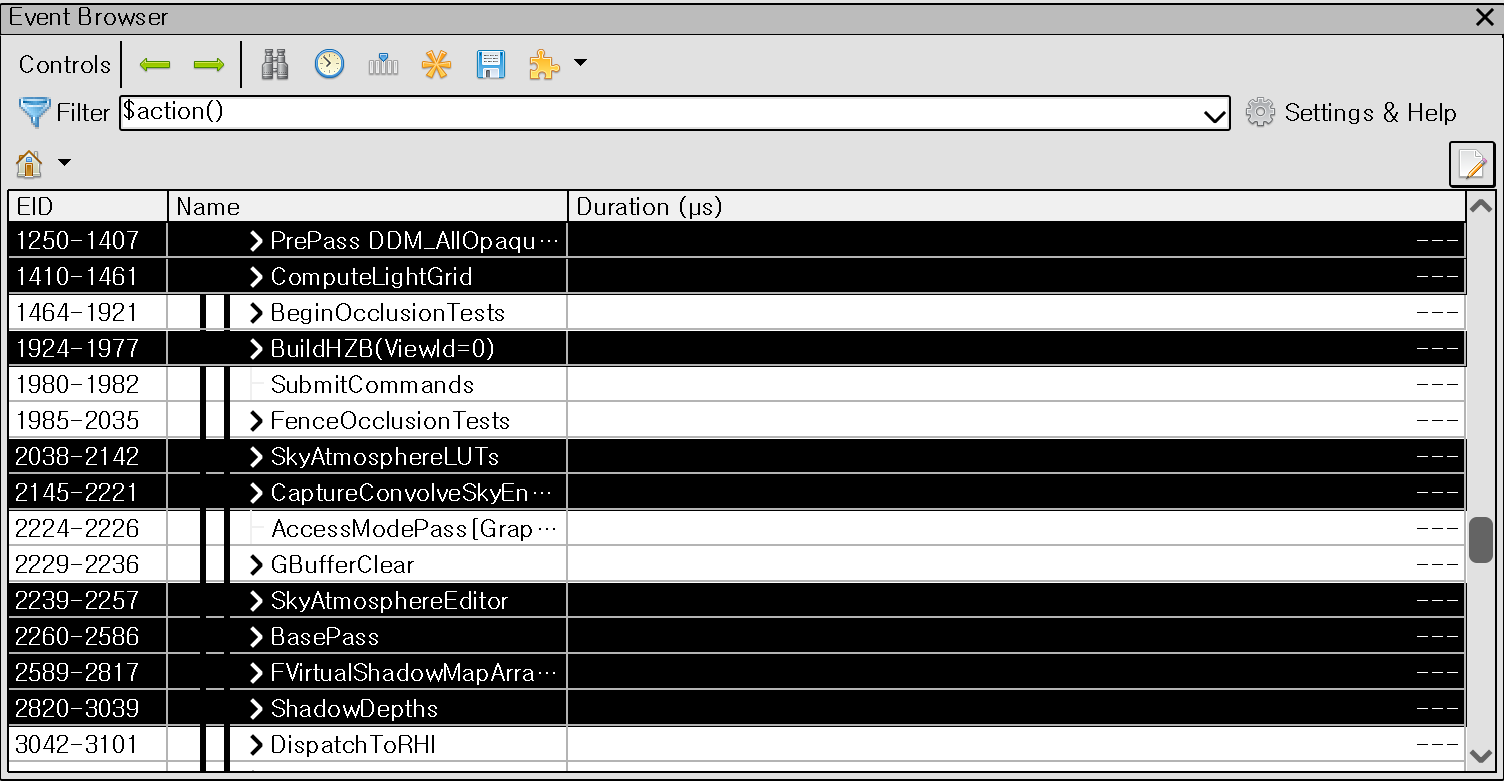Select EID 1985-2035 cell

click(x=88, y=421)
